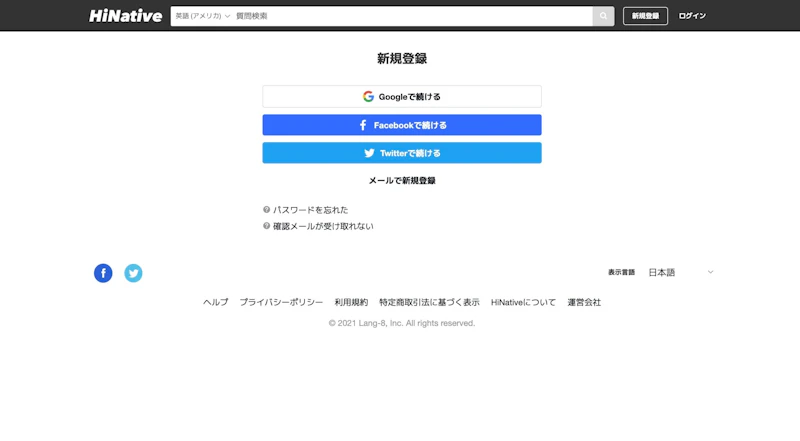Open 利用規約 footer link
This screenshot has width=800, height=441.
point(351,302)
